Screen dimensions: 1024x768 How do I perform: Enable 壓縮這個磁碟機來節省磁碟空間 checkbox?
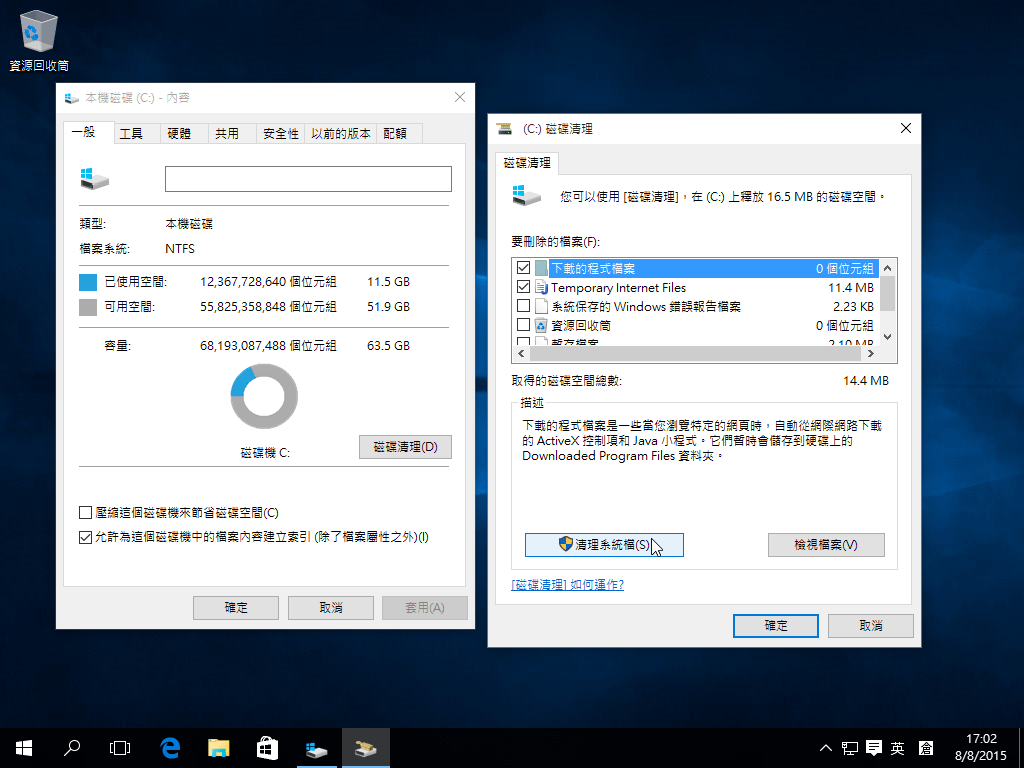point(85,513)
